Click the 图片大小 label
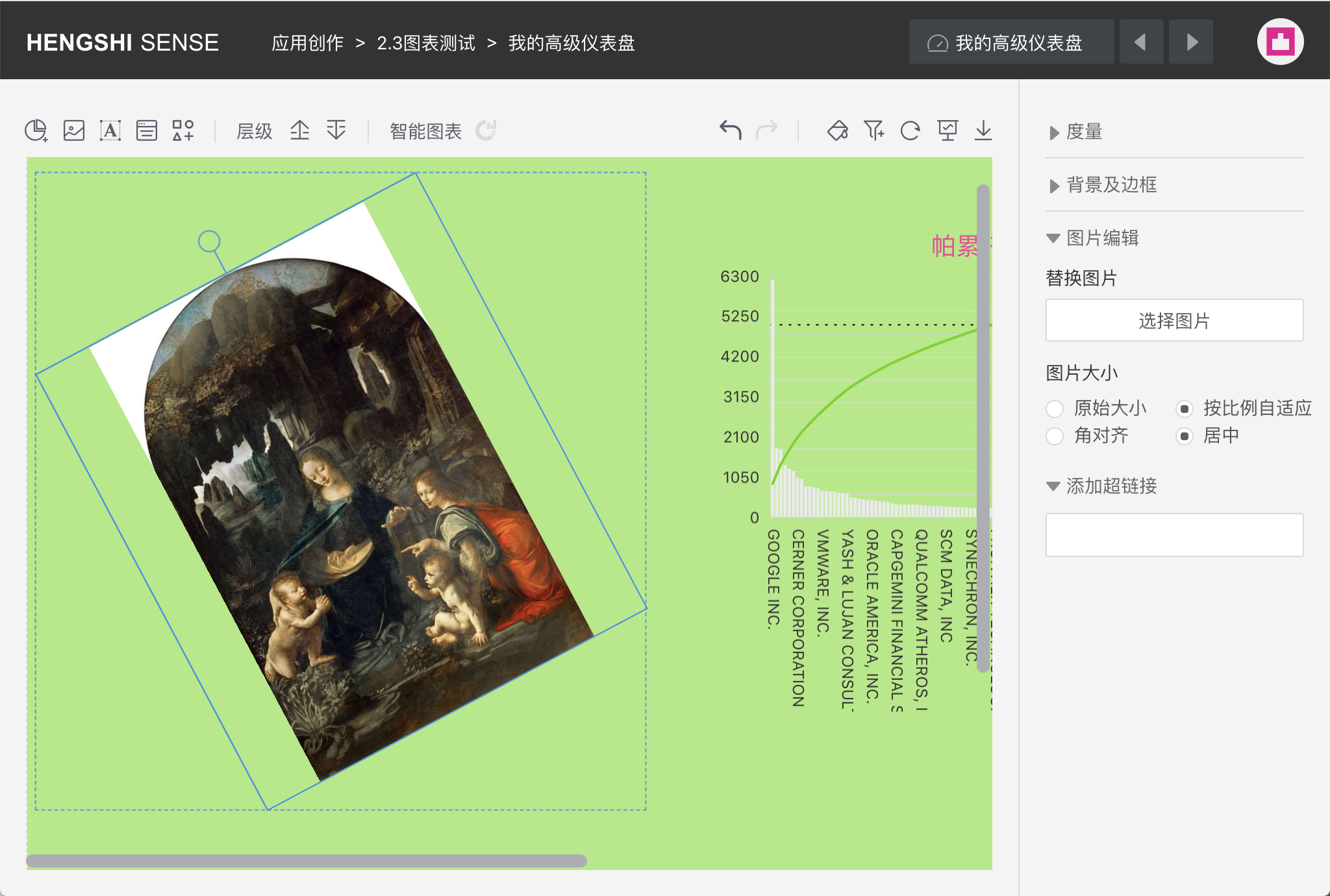The height and width of the screenshot is (896, 1330). 1081,373
